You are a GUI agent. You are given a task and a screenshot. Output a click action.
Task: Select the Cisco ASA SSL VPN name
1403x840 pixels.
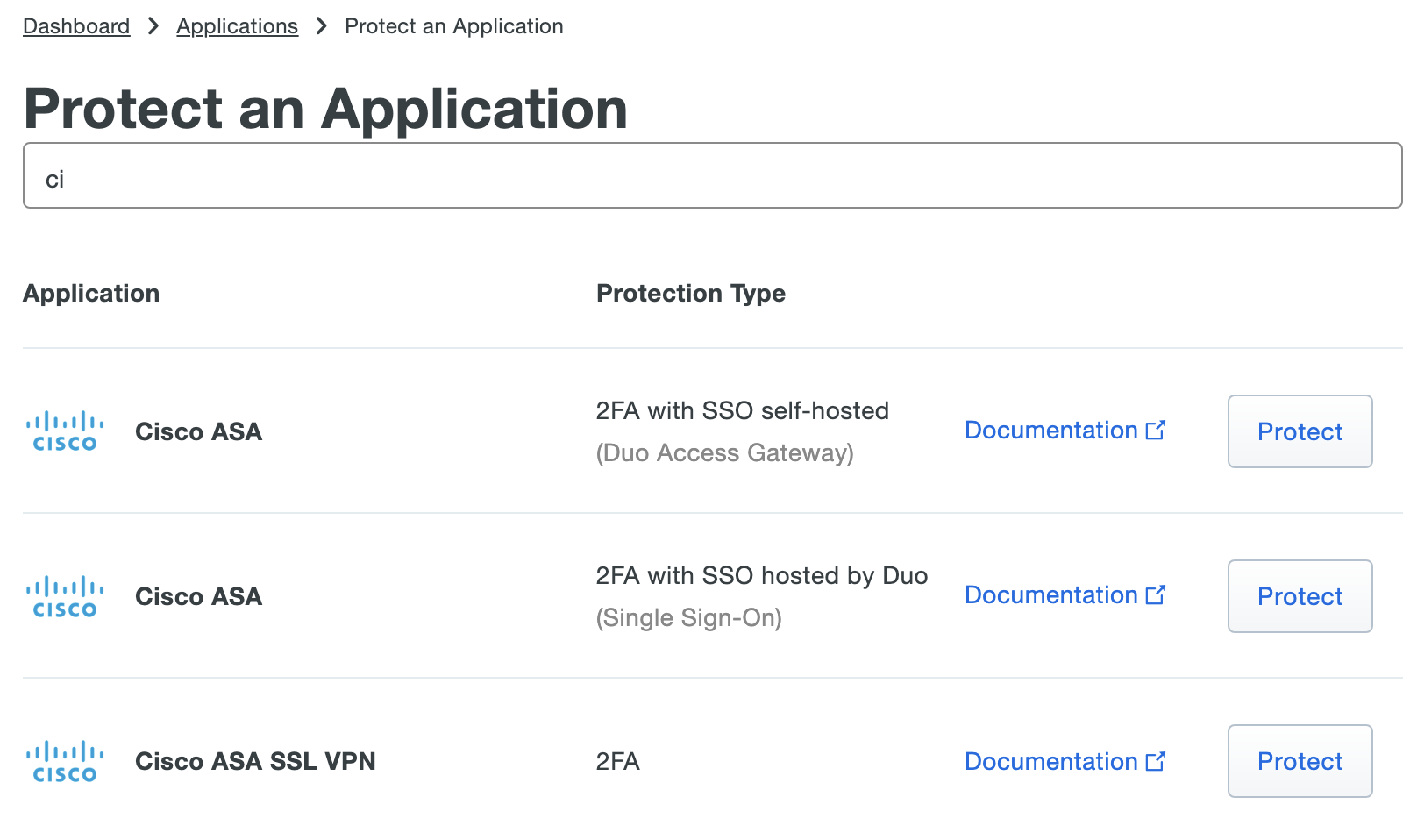(x=255, y=761)
